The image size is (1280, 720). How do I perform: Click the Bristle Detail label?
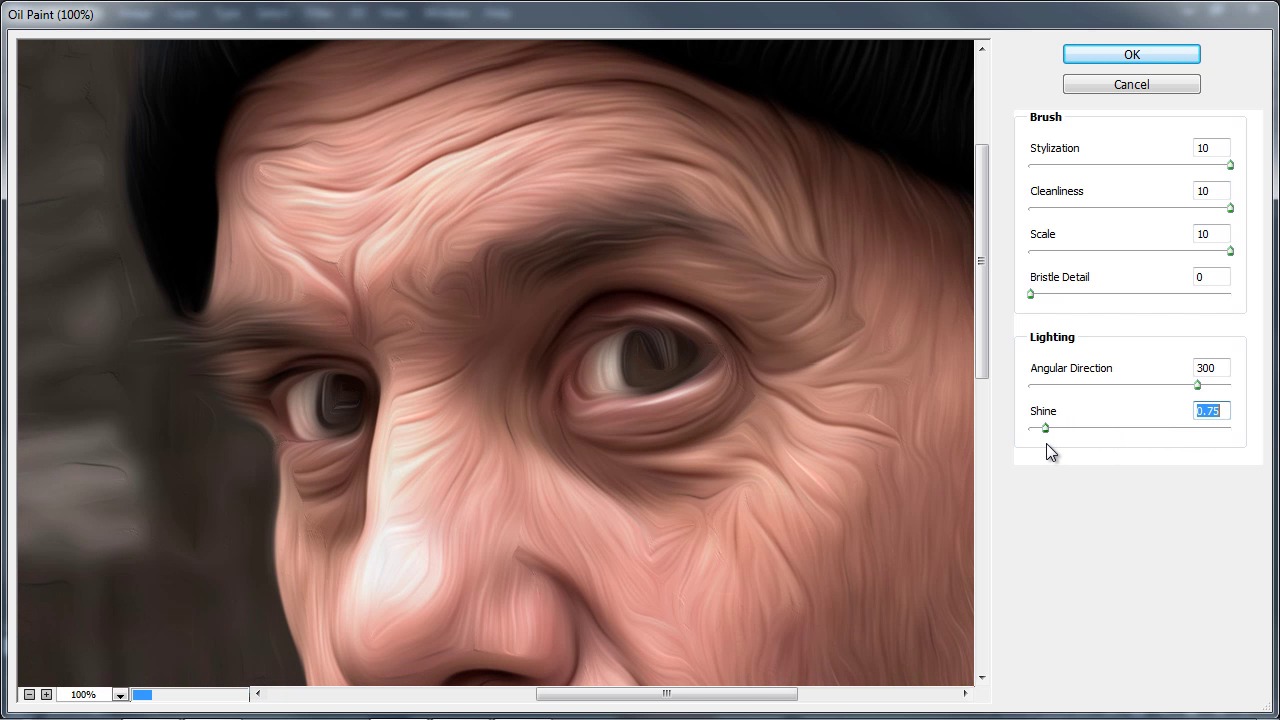pyautogui.click(x=1059, y=277)
